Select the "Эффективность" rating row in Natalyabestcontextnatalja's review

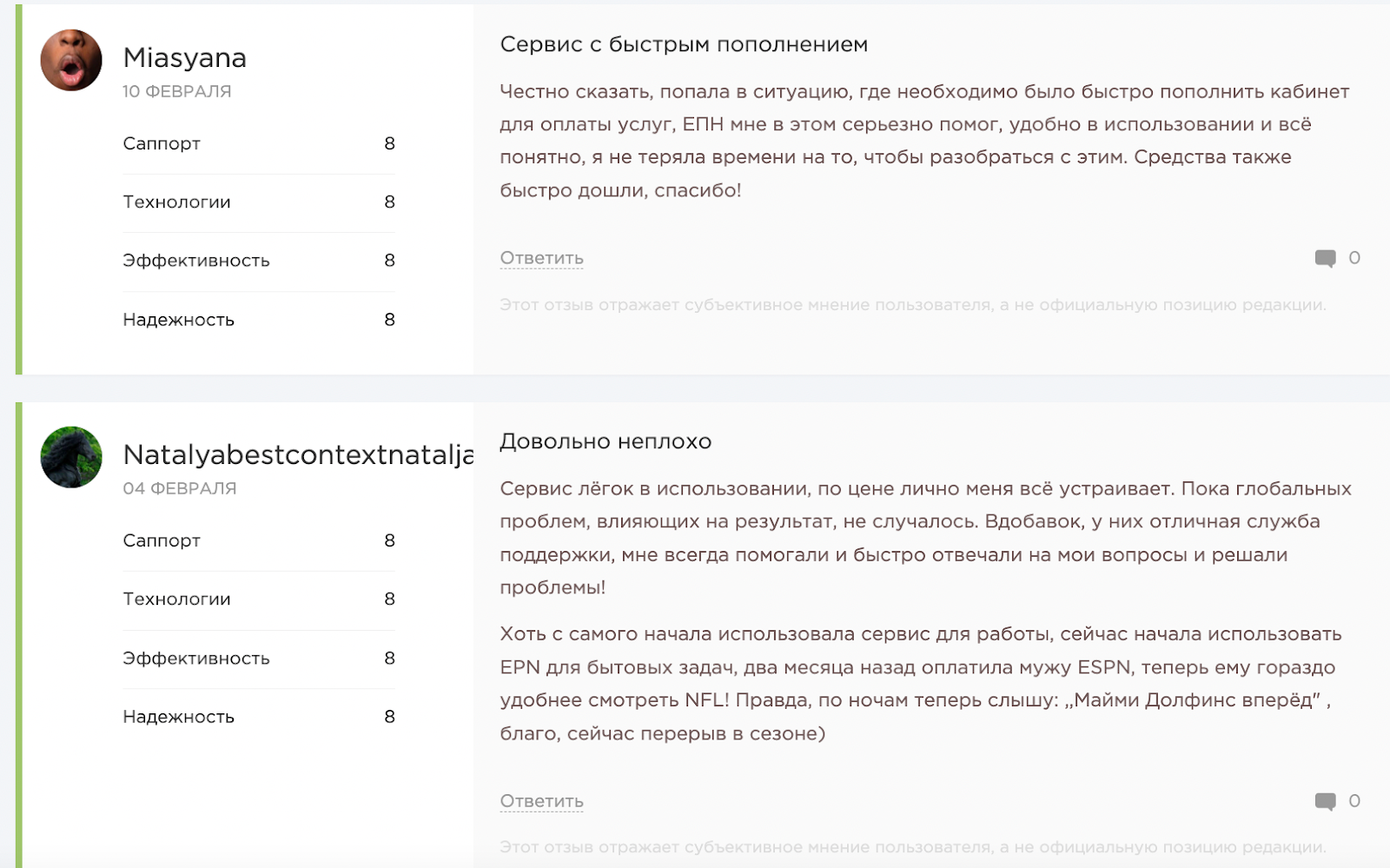[x=258, y=659]
